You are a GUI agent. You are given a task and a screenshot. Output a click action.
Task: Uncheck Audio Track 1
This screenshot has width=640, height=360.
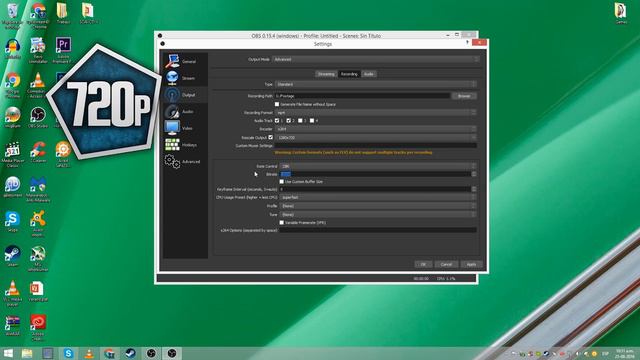pyautogui.click(x=277, y=120)
